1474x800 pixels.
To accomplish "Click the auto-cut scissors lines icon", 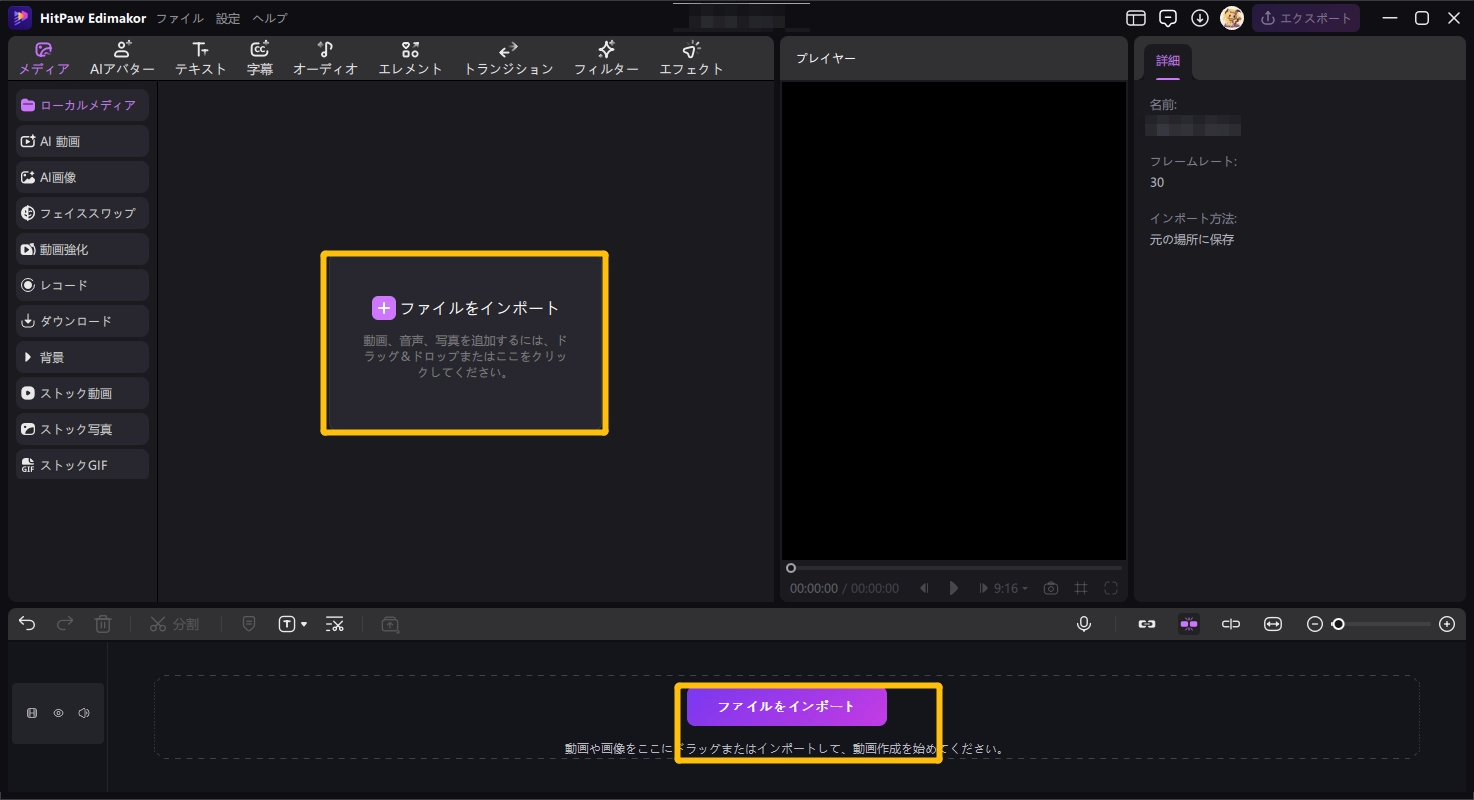I will pyautogui.click(x=335, y=624).
